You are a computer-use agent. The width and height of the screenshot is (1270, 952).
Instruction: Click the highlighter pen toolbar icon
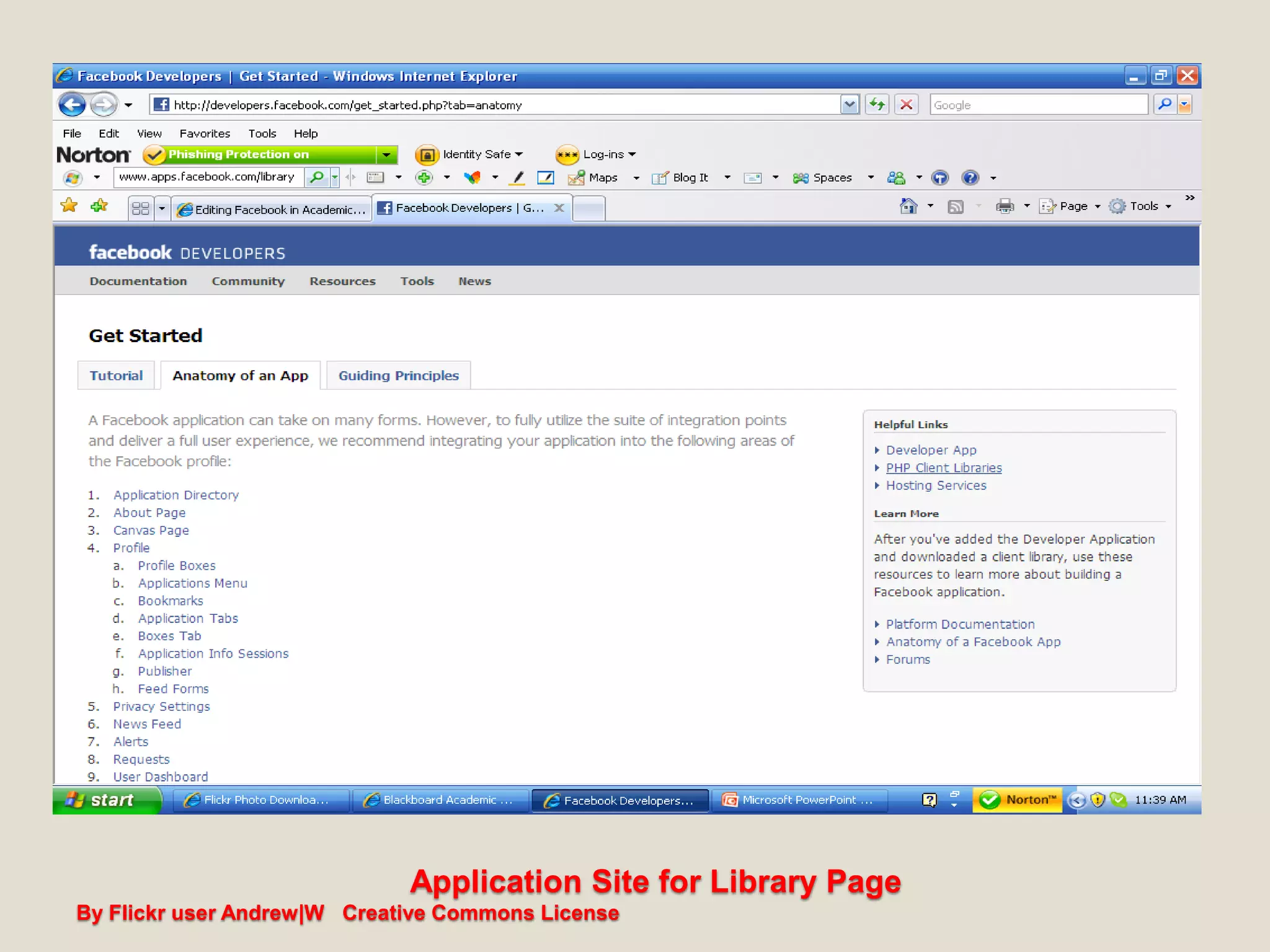(x=517, y=177)
